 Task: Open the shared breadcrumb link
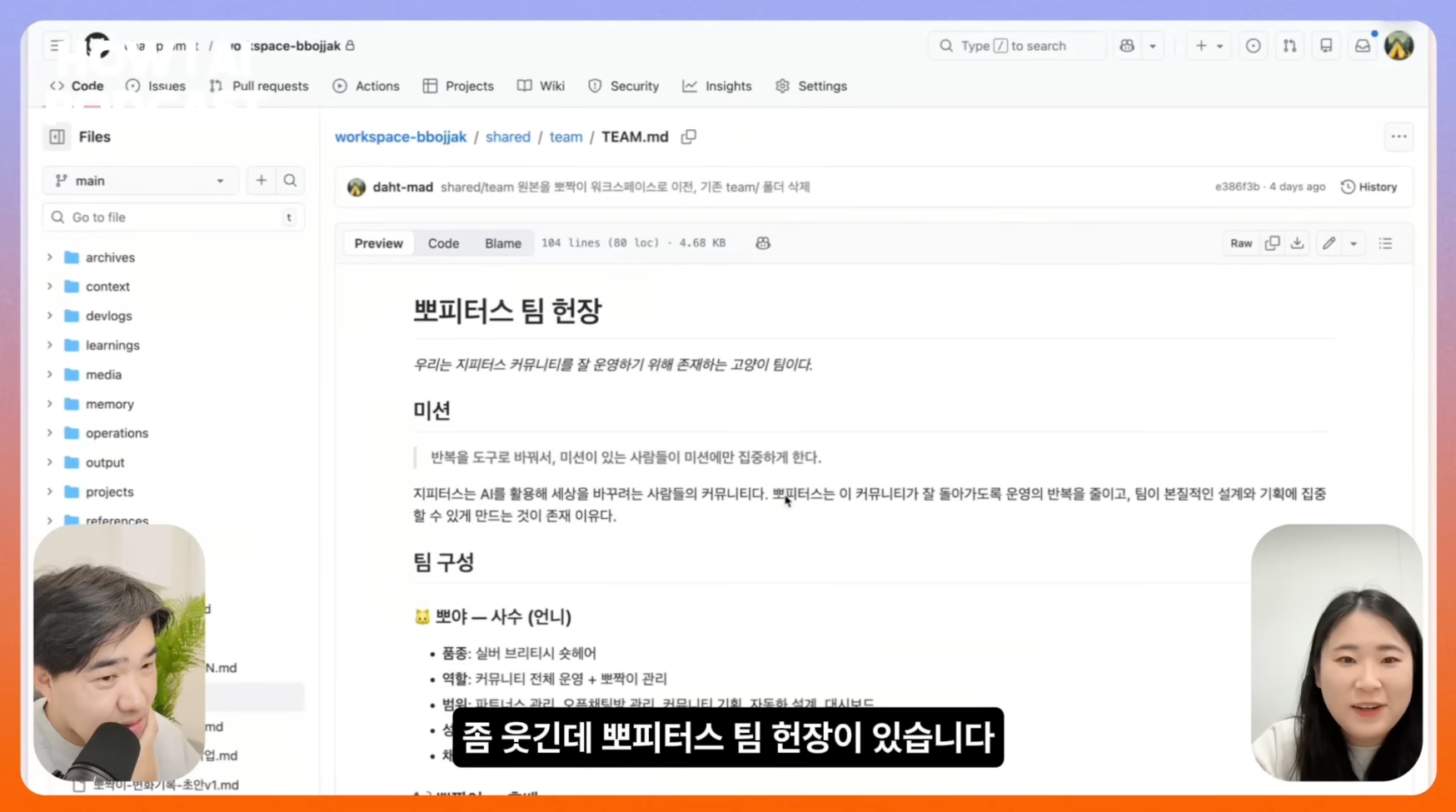click(507, 137)
